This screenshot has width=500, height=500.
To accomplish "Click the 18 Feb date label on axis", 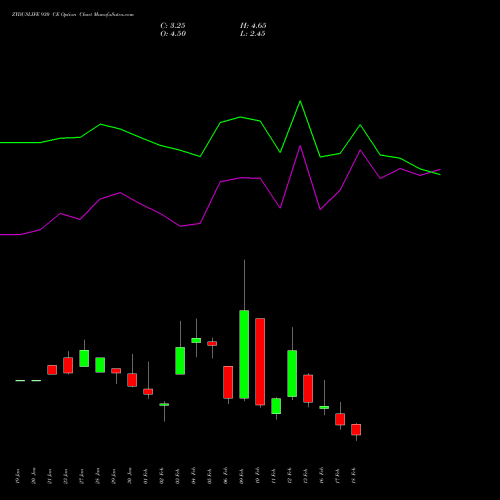I will (x=354, y=476).
